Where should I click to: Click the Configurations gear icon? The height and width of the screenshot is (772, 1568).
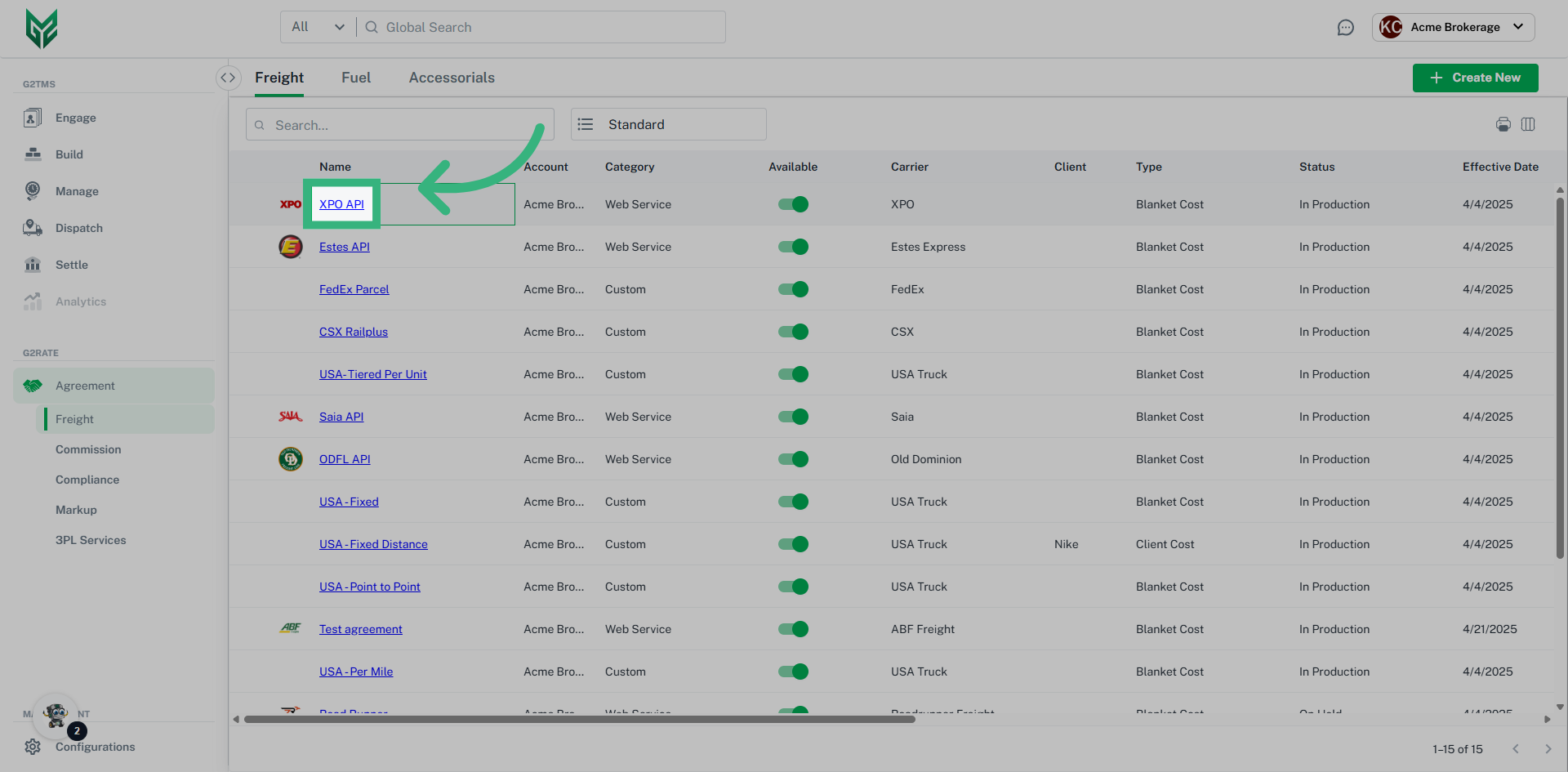tap(33, 747)
